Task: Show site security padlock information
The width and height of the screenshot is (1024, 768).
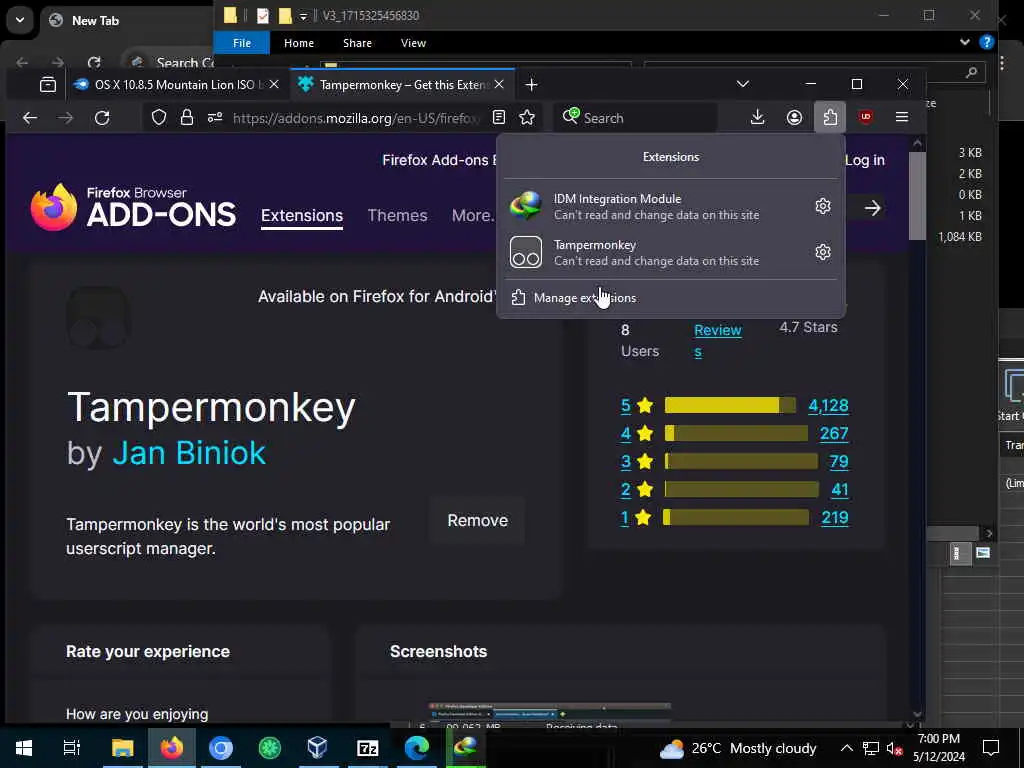Action: click(x=187, y=118)
